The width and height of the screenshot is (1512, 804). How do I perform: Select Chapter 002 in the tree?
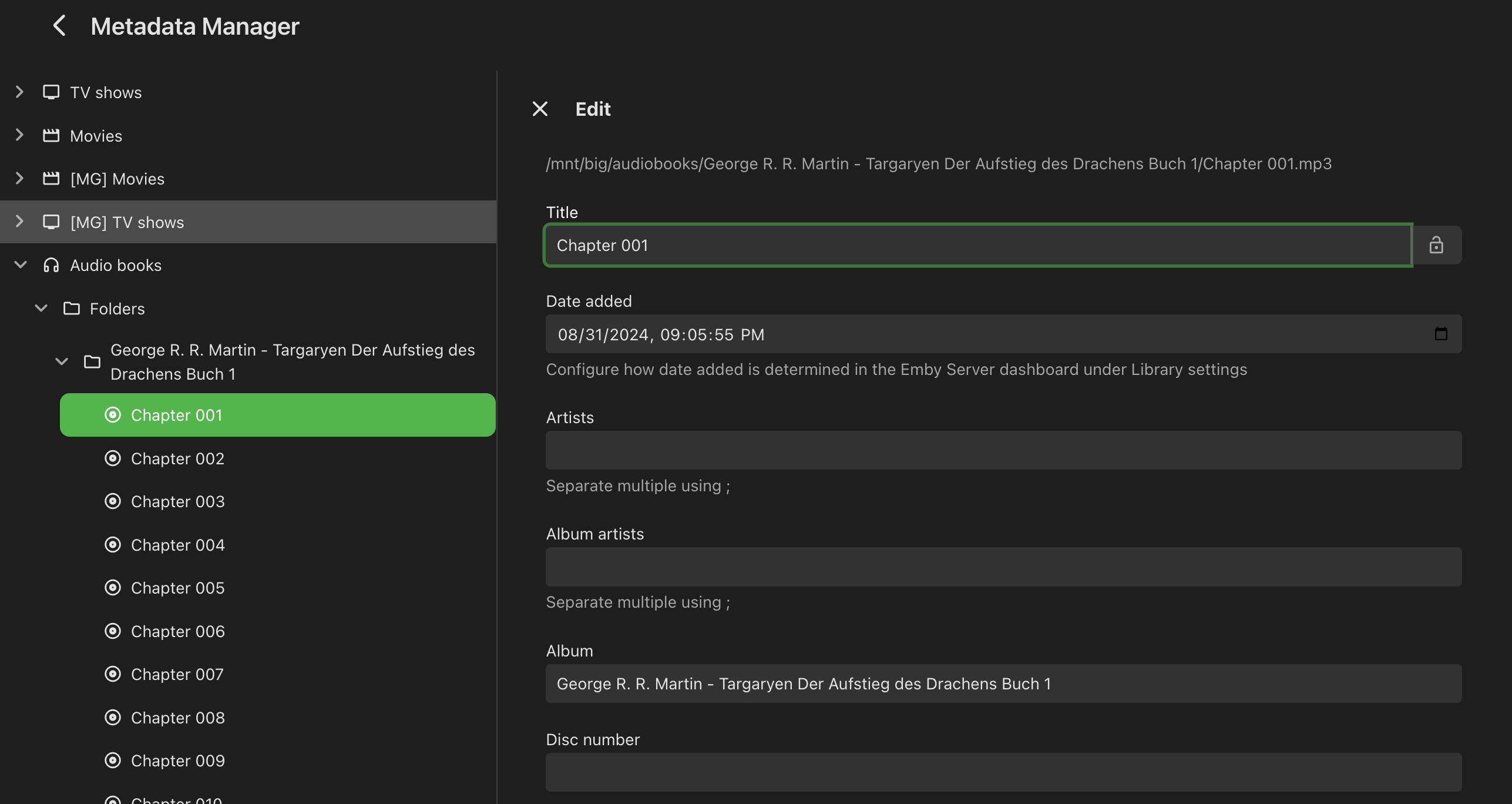click(177, 458)
